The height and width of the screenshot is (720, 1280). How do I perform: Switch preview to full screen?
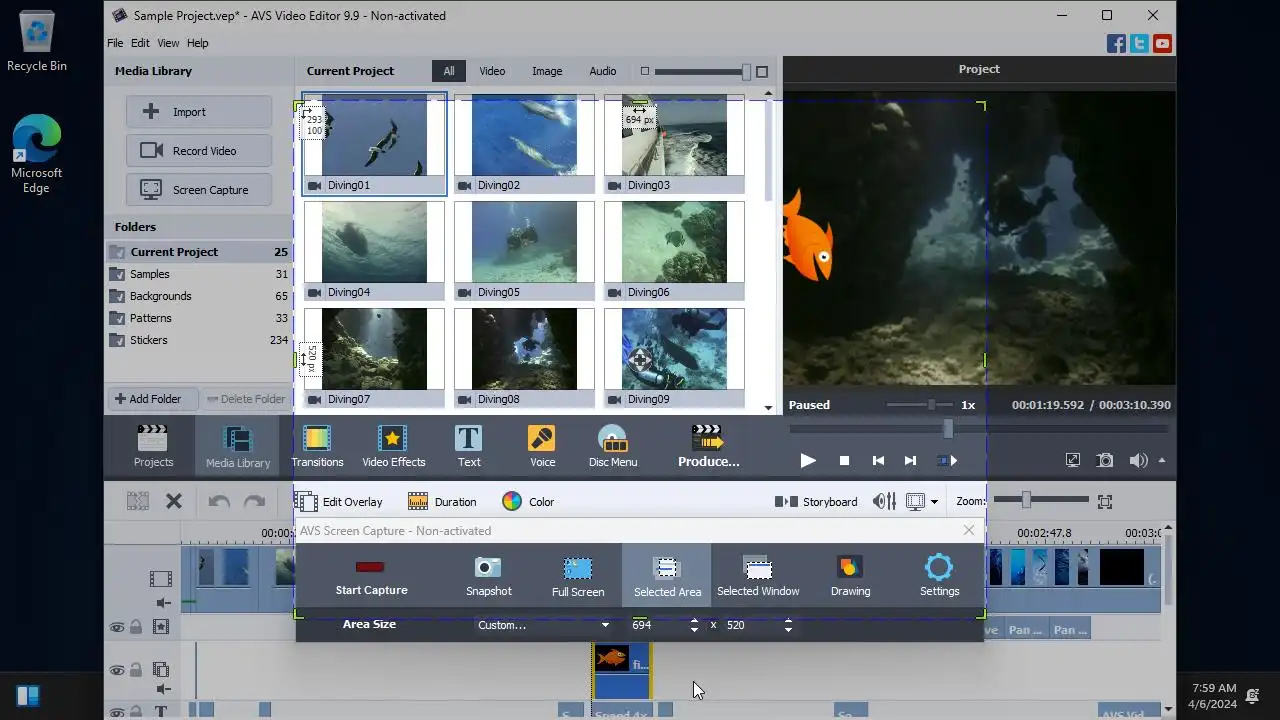tap(1073, 461)
